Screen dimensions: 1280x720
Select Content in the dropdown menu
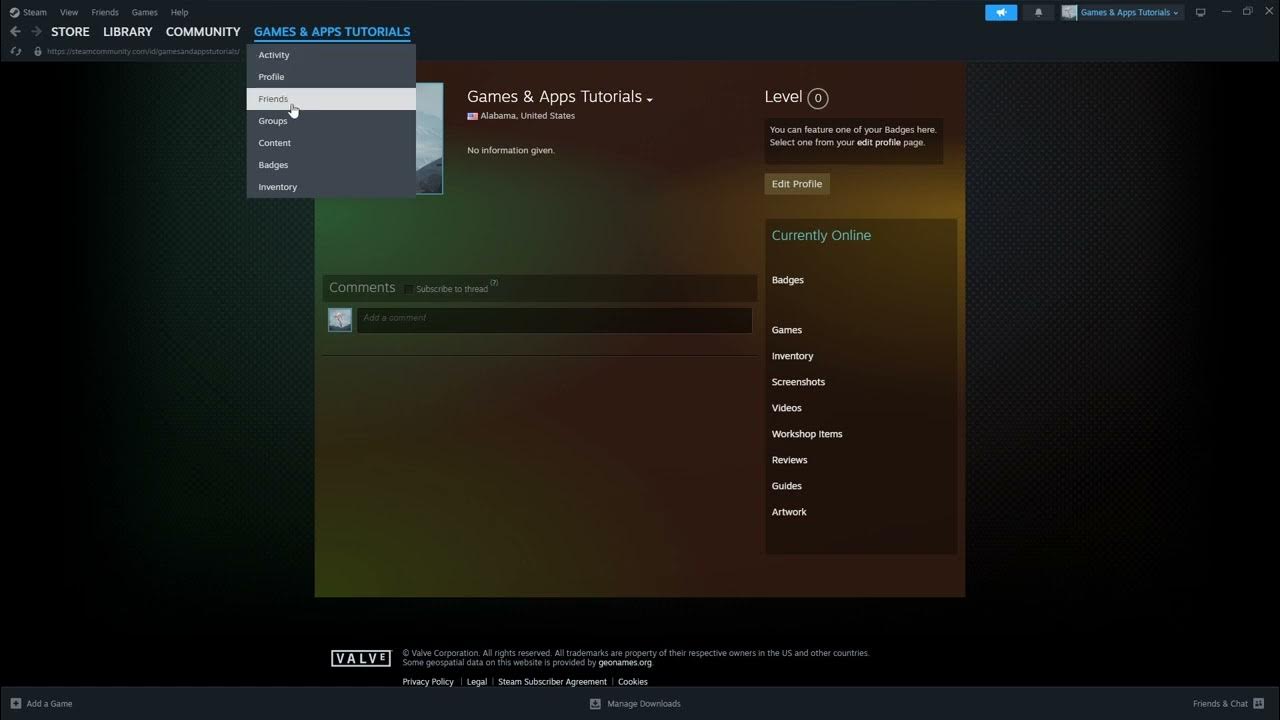[331, 143]
